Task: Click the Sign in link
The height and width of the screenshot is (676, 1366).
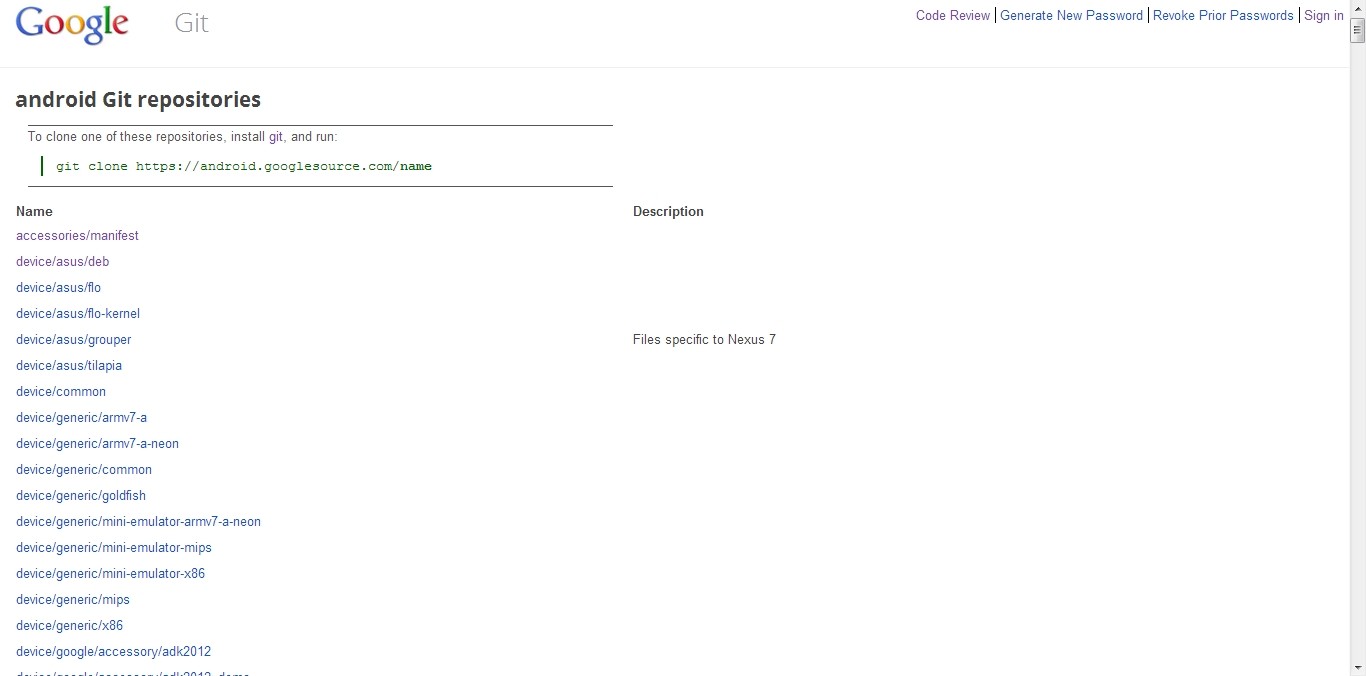Action: (1324, 15)
